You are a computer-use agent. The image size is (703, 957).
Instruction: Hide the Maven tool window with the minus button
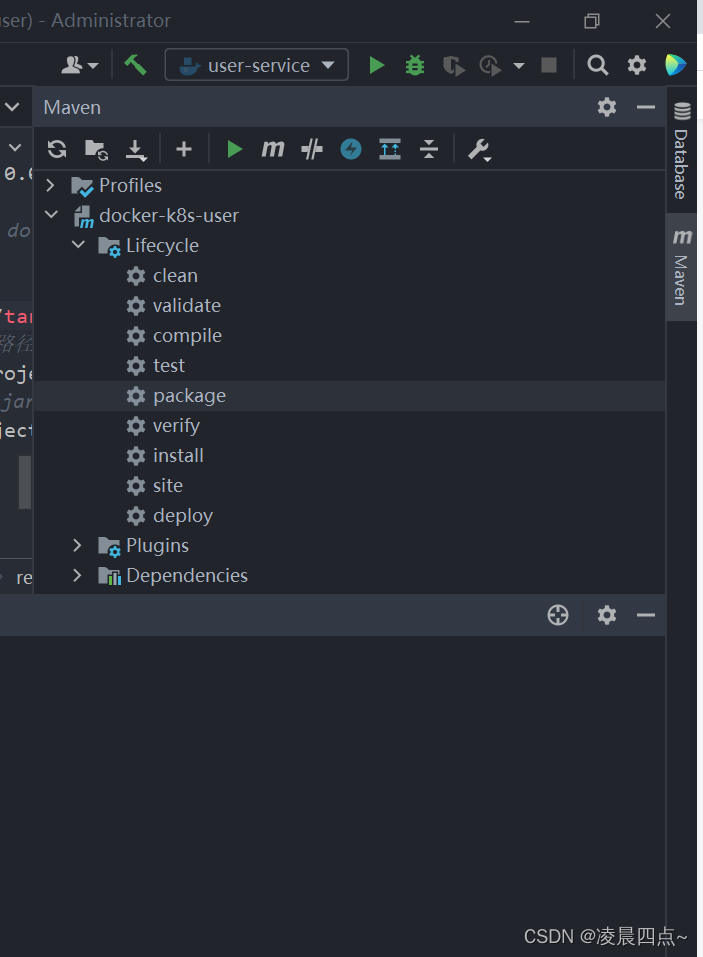coord(646,107)
